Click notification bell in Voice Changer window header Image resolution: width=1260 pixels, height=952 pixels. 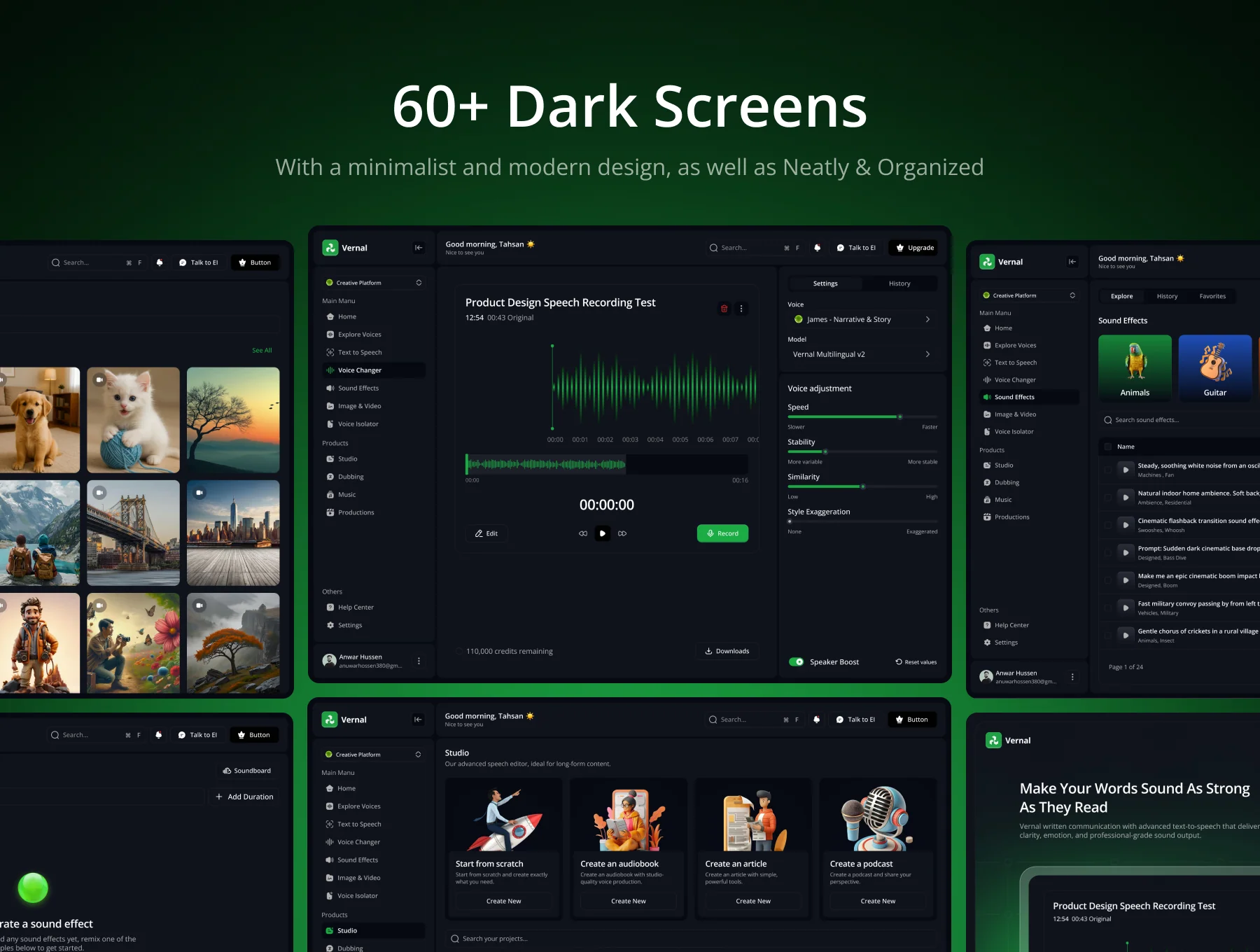point(817,248)
